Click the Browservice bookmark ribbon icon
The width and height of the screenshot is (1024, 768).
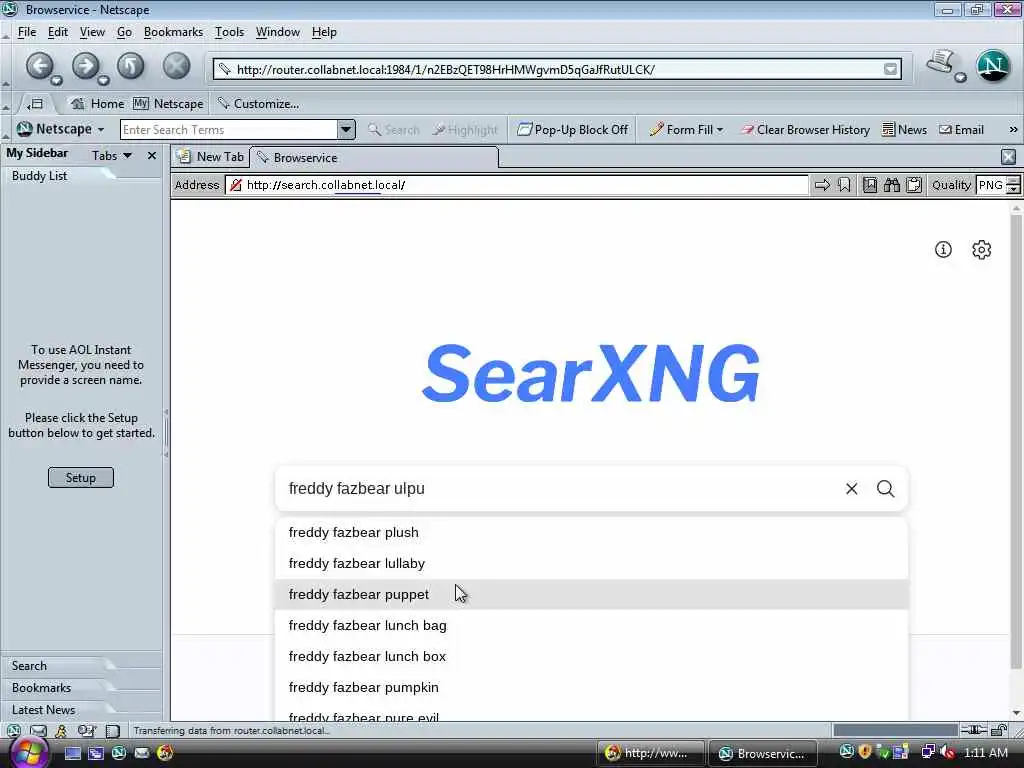pyautogui.click(x=844, y=185)
